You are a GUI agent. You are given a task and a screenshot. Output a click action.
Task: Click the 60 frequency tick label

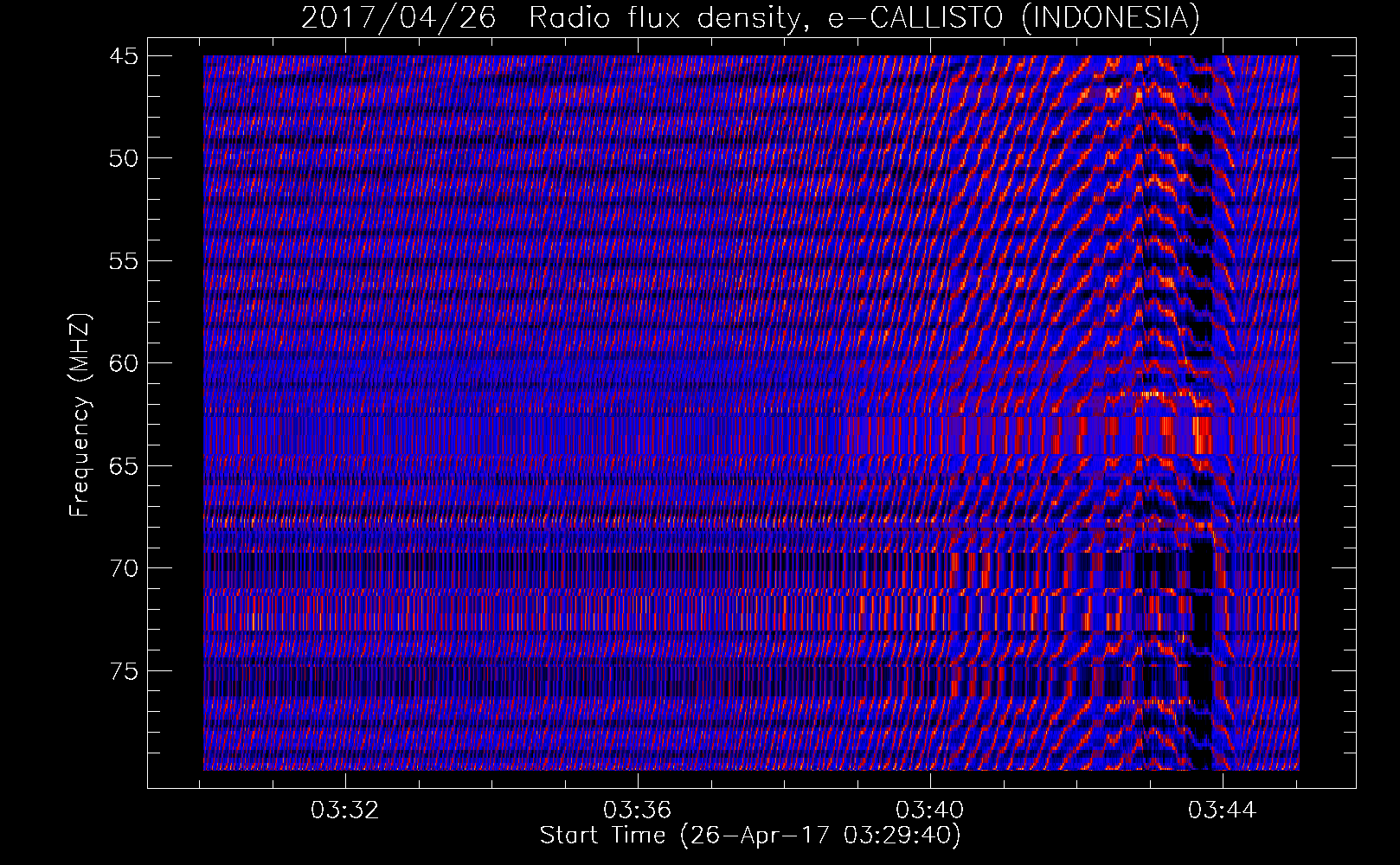click(123, 363)
